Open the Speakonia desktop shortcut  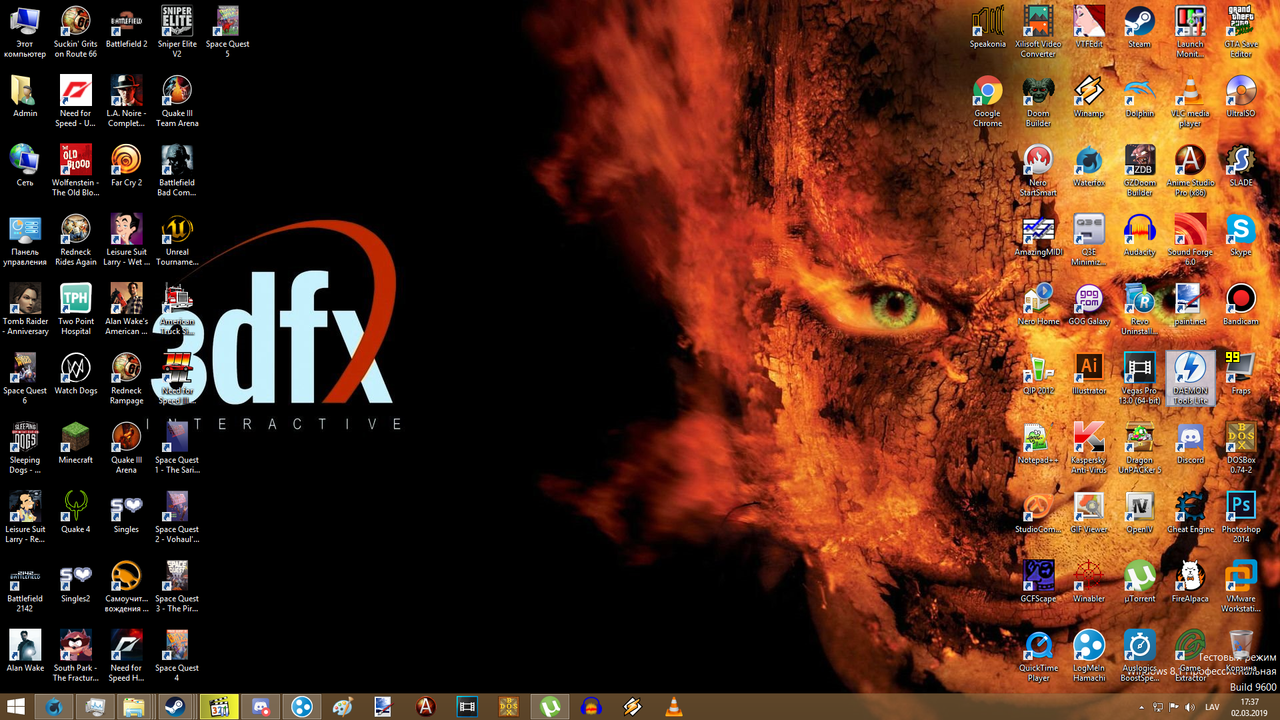point(987,28)
